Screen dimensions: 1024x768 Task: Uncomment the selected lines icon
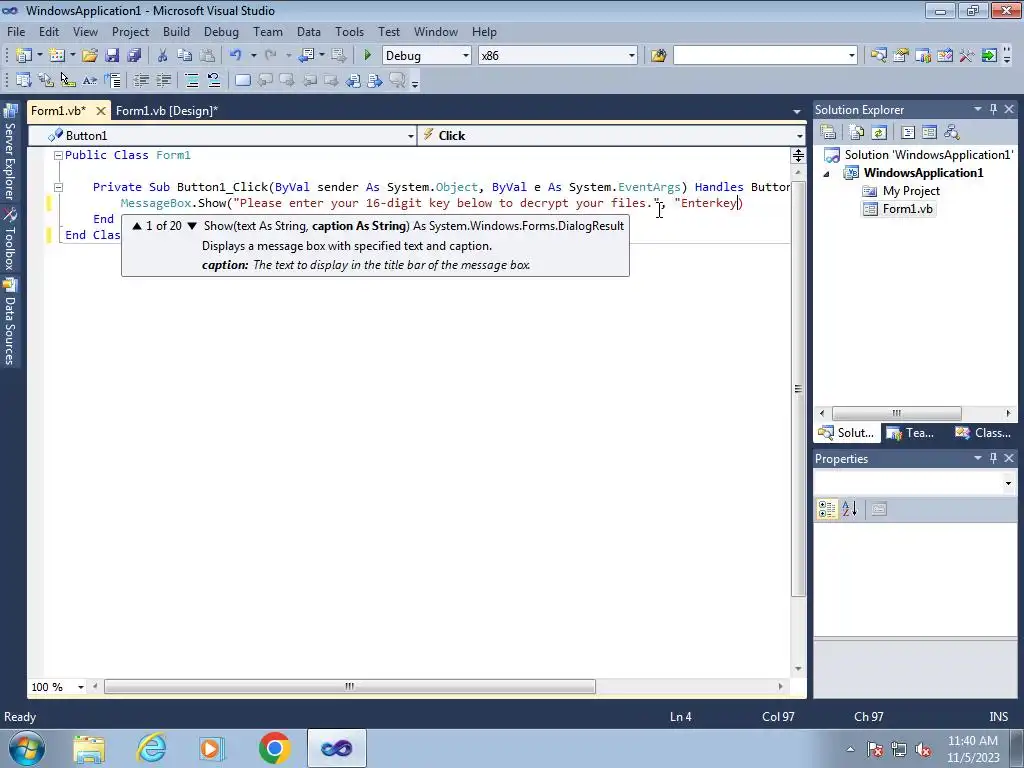click(214, 80)
